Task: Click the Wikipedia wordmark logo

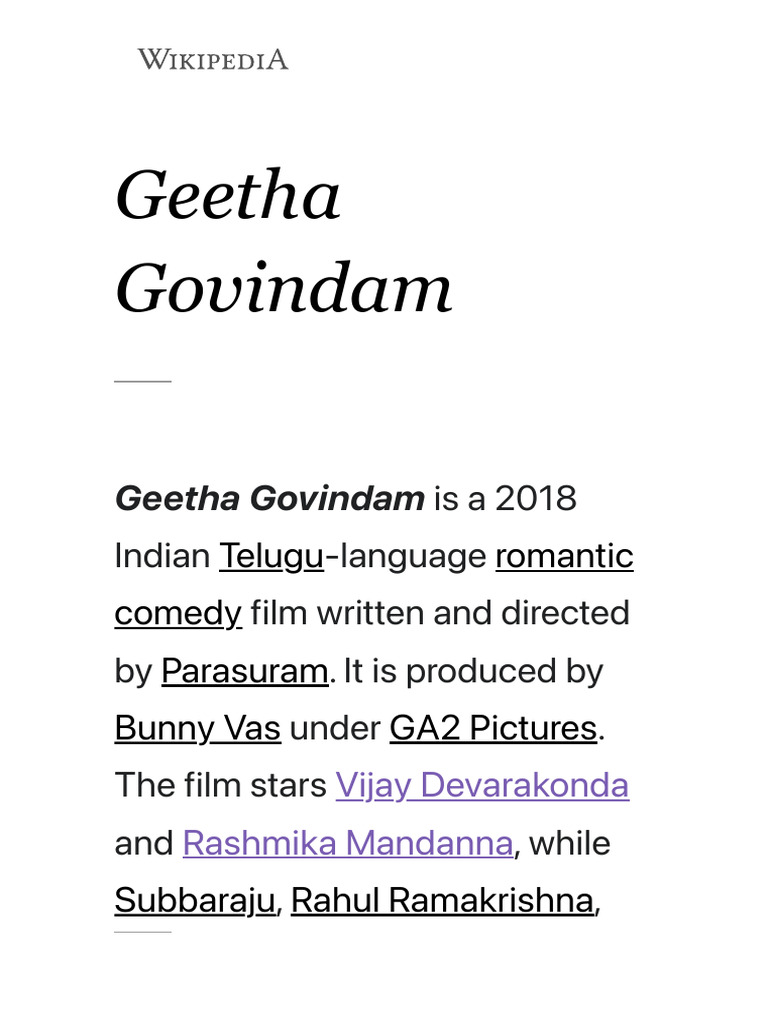Action: point(212,60)
